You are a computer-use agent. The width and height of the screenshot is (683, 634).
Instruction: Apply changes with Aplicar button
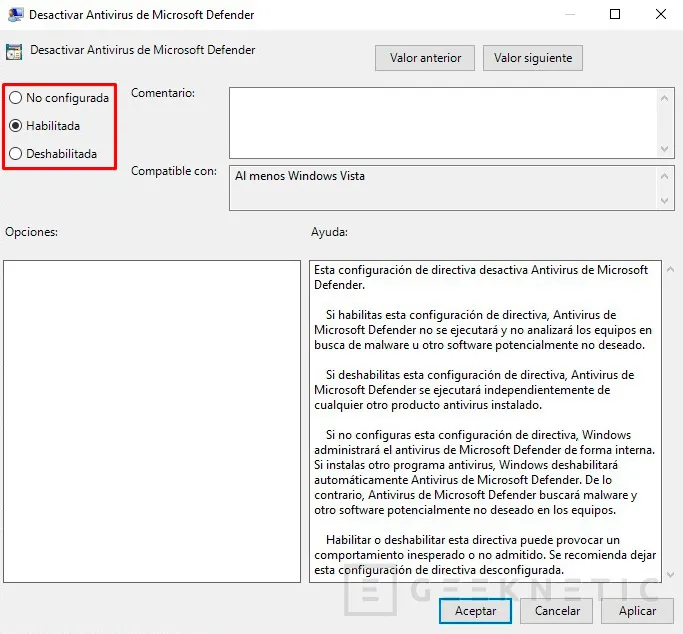click(637, 611)
